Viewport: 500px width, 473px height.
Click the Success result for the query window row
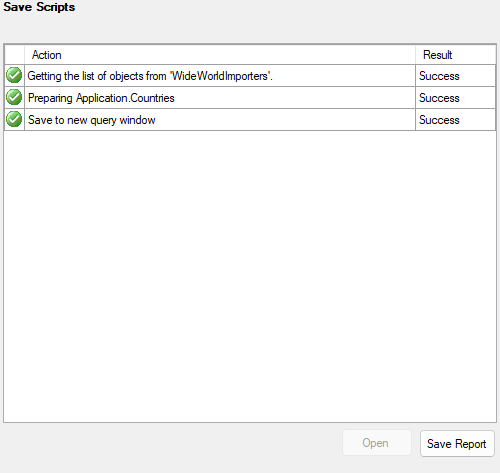[439, 120]
